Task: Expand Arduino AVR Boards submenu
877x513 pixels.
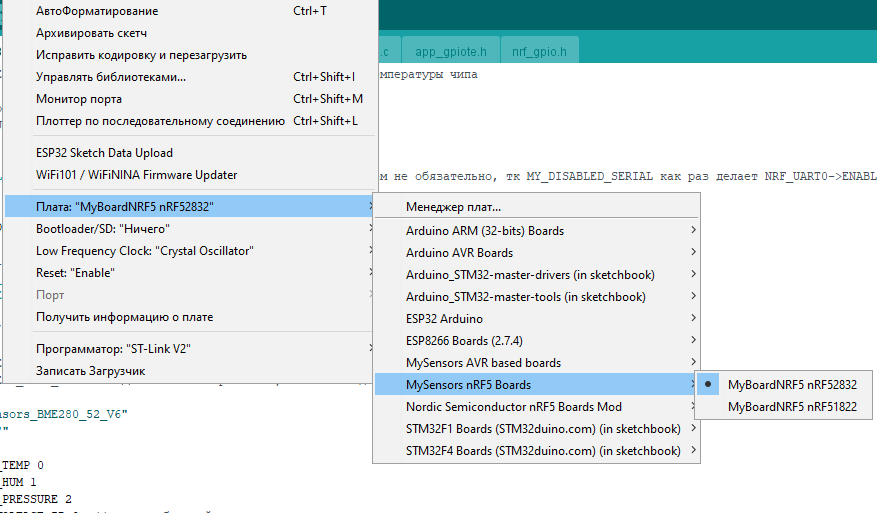Action: [x=459, y=252]
